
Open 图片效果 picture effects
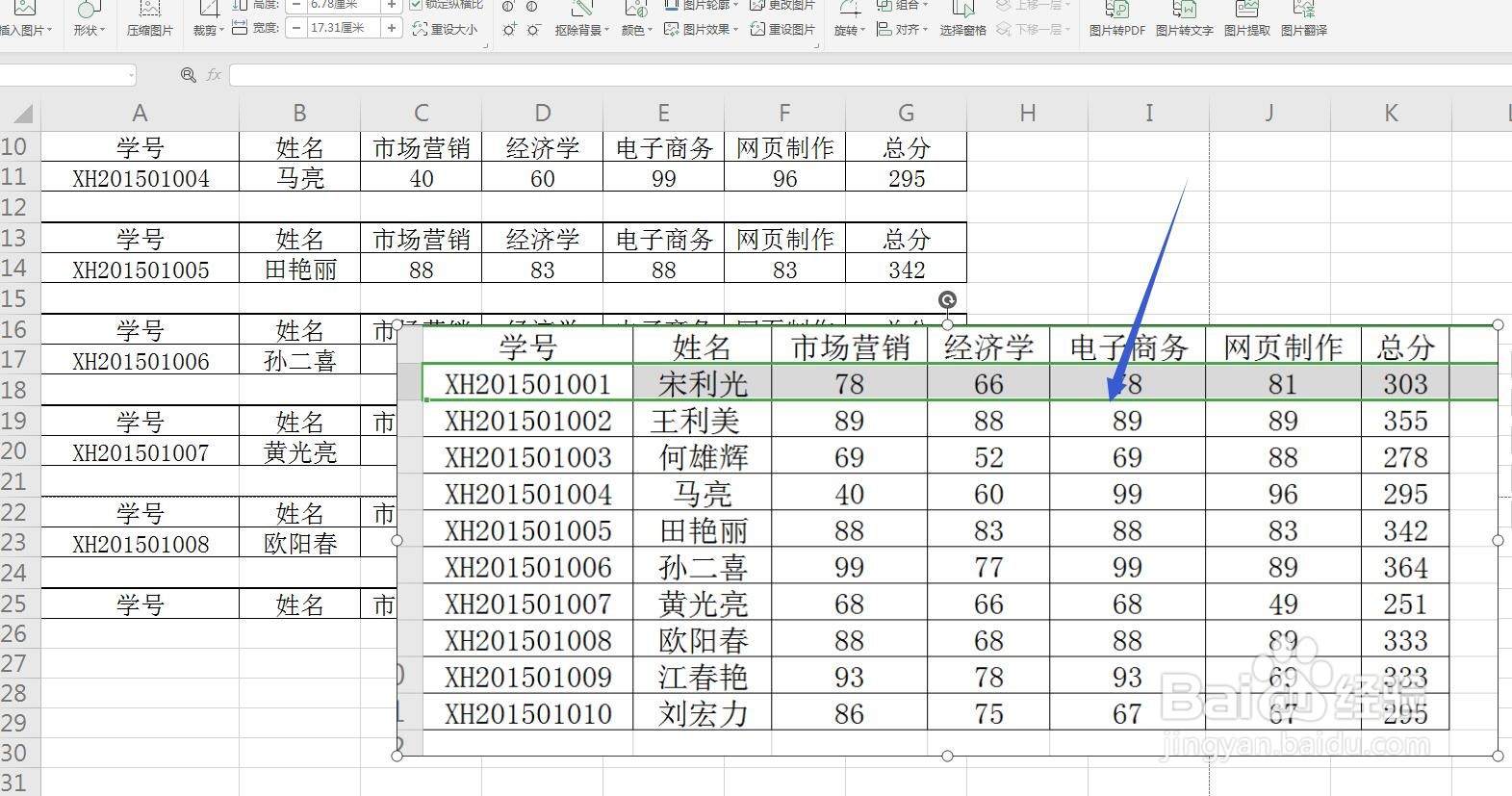702,30
